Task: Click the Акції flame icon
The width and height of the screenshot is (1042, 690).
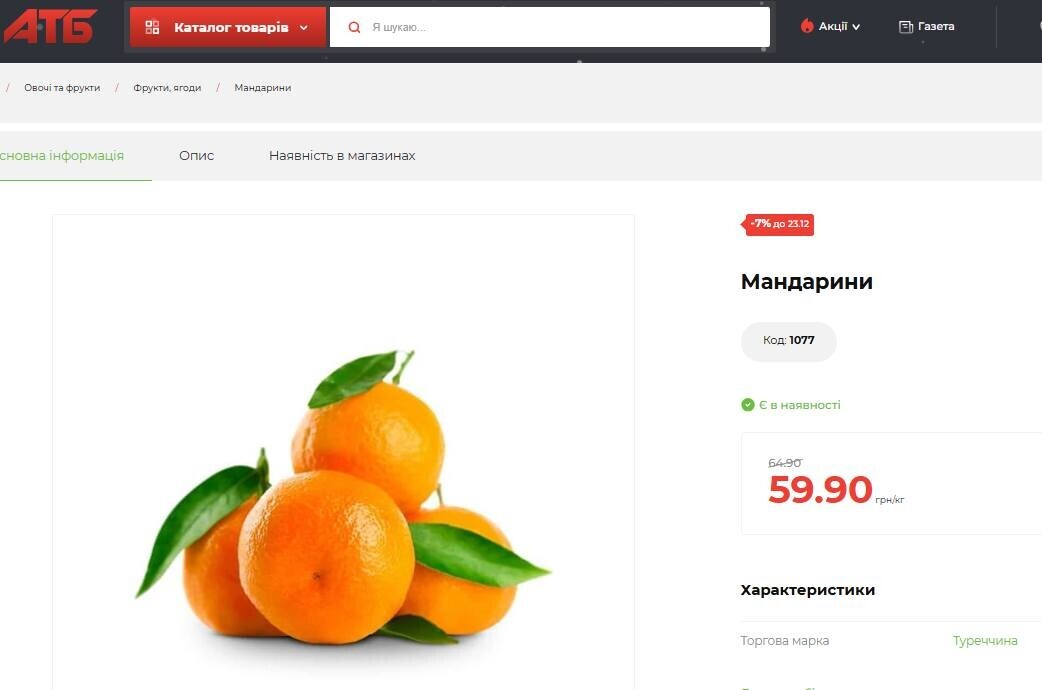Action: point(807,26)
